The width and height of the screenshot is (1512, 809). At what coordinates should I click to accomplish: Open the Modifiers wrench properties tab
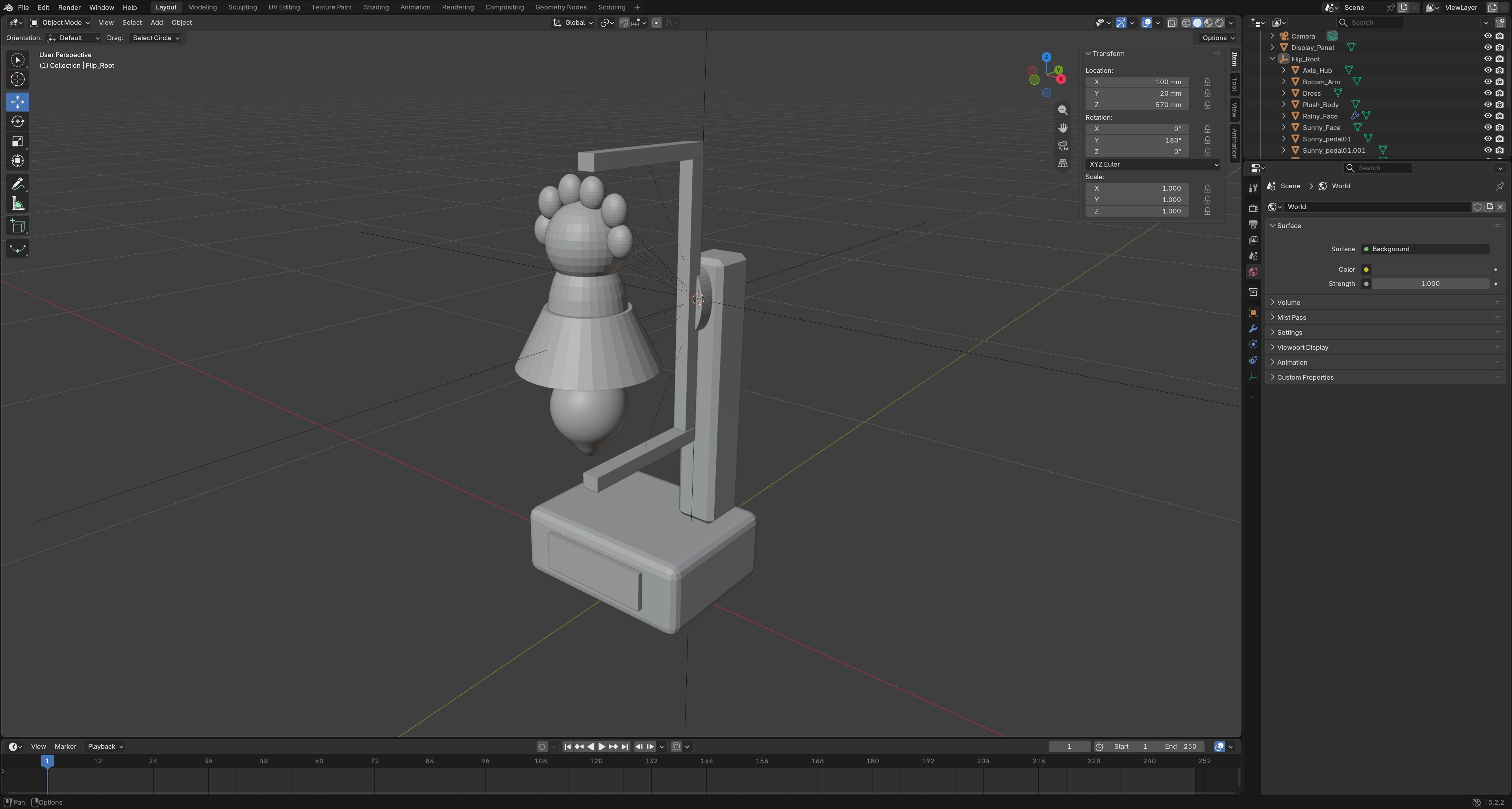pos(1253,329)
